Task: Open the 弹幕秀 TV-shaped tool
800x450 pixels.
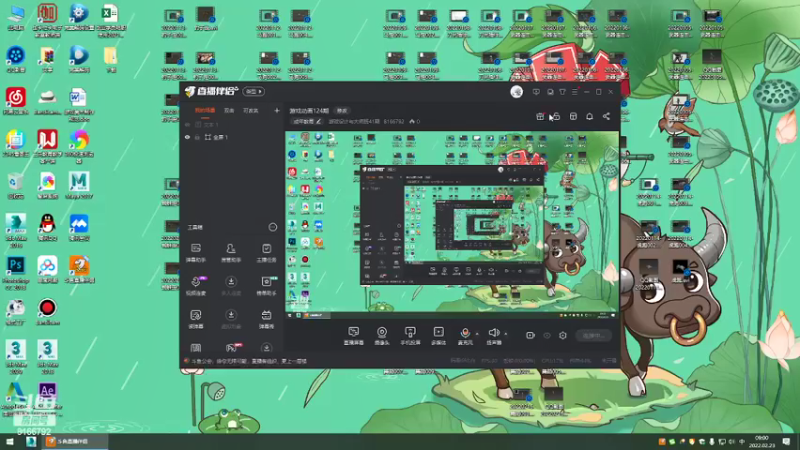Action: point(266,319)
